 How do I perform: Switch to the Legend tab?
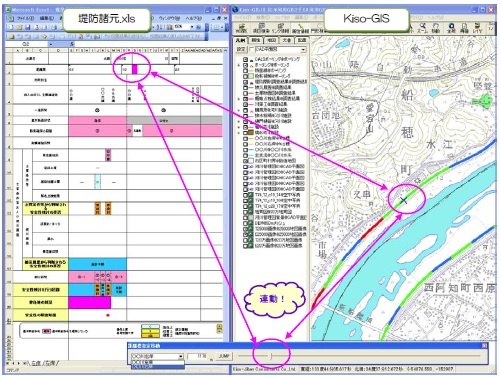coord(240,40)
